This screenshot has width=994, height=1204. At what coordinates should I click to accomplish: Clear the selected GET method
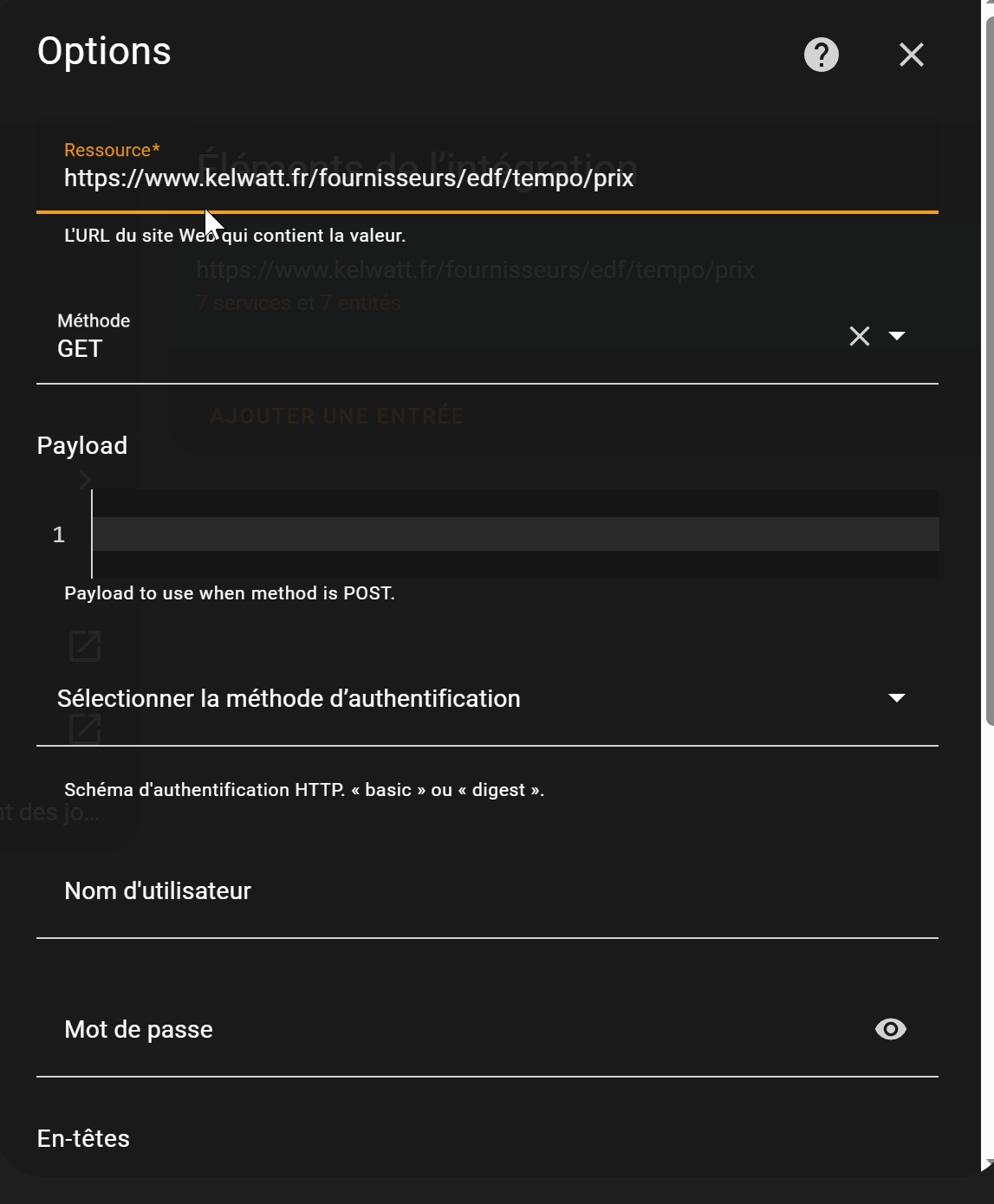coord(859,336)
